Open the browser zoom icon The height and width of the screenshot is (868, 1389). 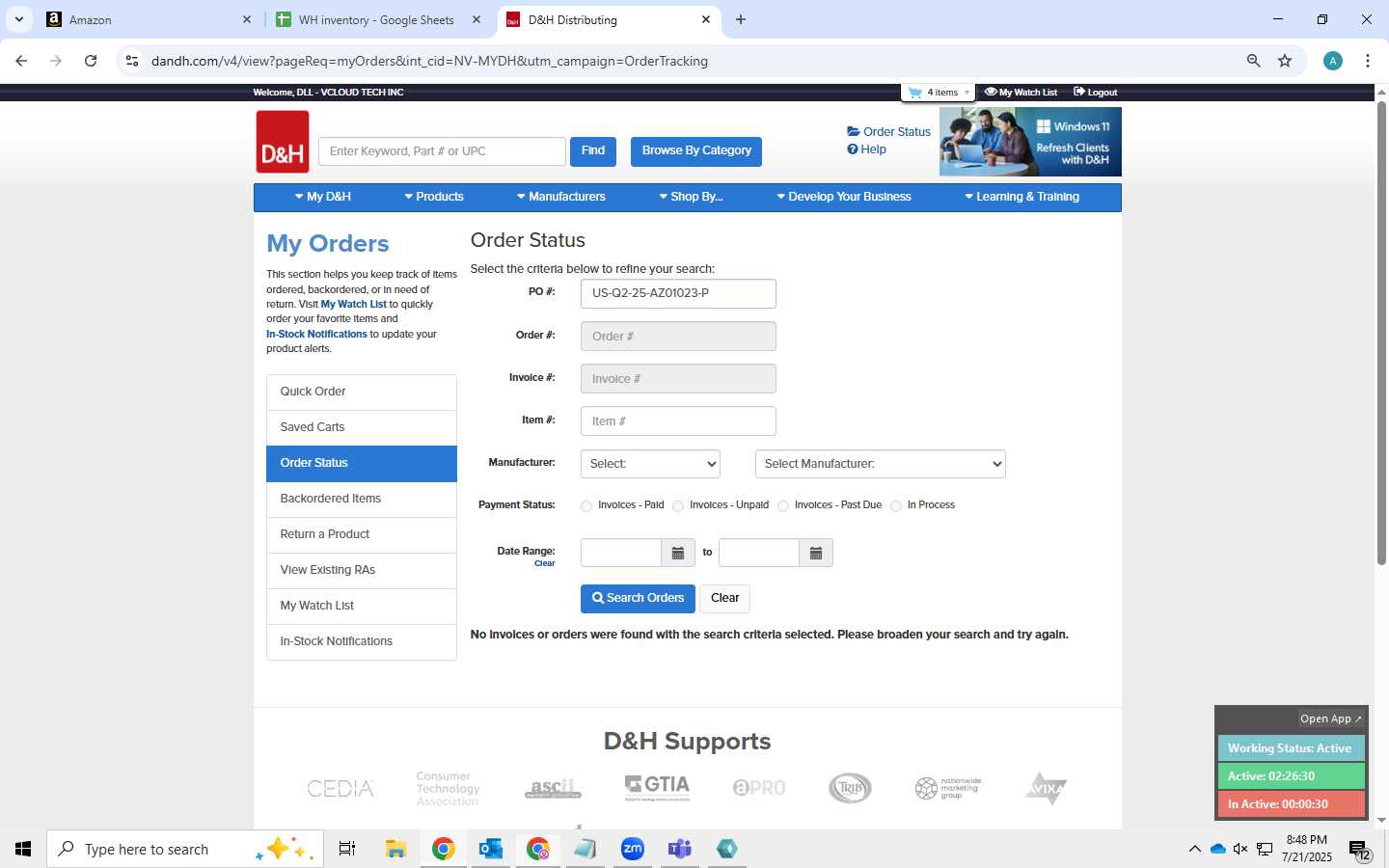tap(1253, 61)
